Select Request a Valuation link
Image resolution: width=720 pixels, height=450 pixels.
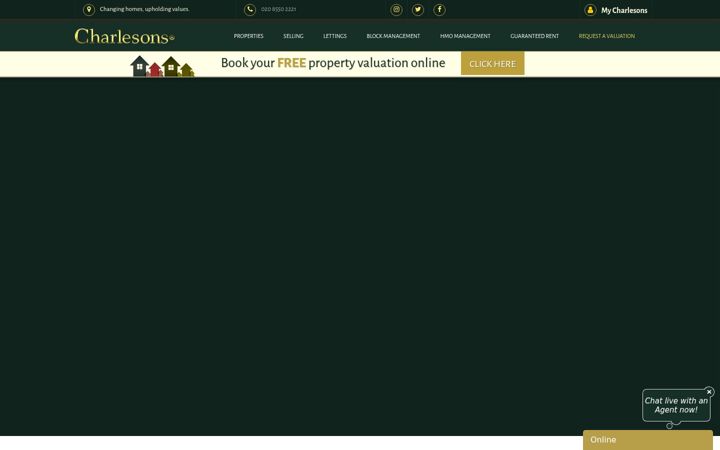pyautogui.click(x=607, y=36)
